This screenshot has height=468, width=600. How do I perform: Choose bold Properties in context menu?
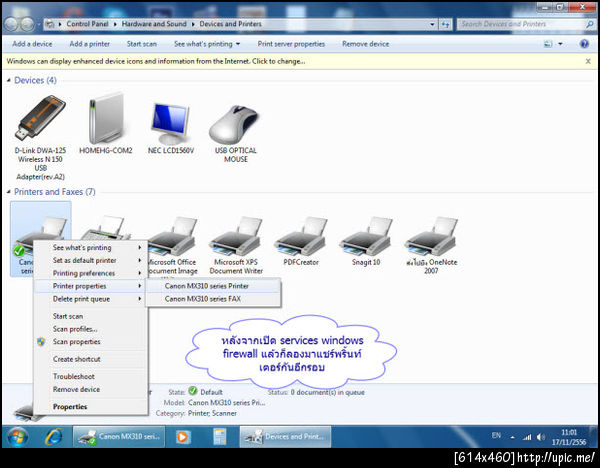(x=91, y=406)
